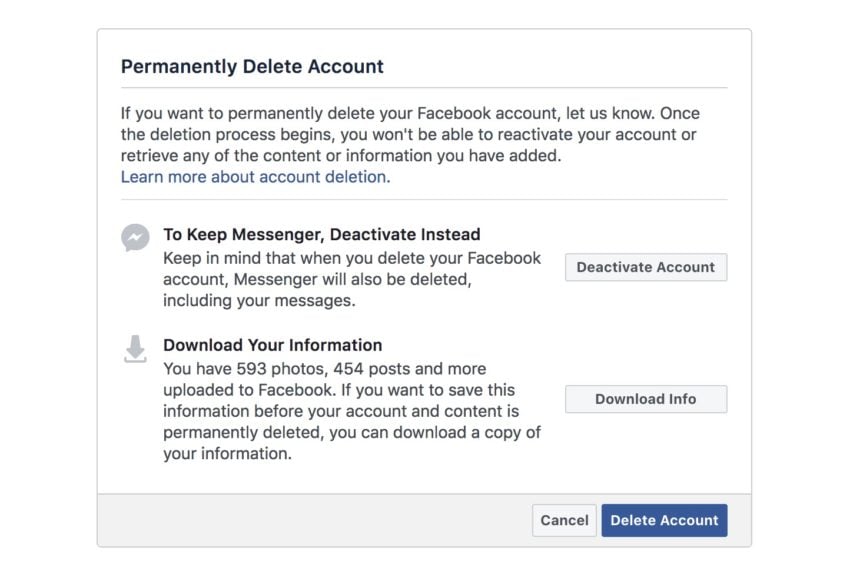This screenshot has width=850, height=577.
Task: Confirm with the blue Delete Account button
Action: [x=664, y=520]
